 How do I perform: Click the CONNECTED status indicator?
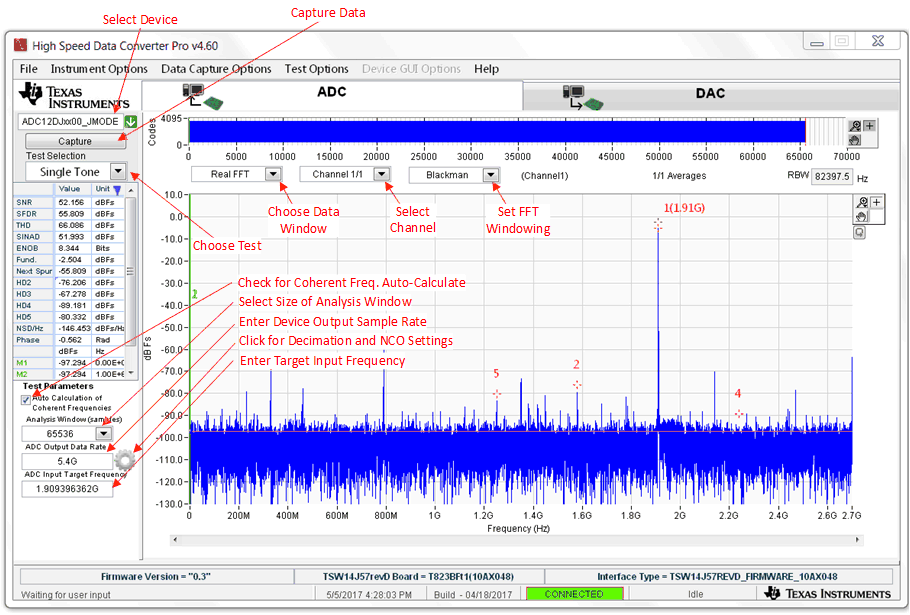(574, 593)
